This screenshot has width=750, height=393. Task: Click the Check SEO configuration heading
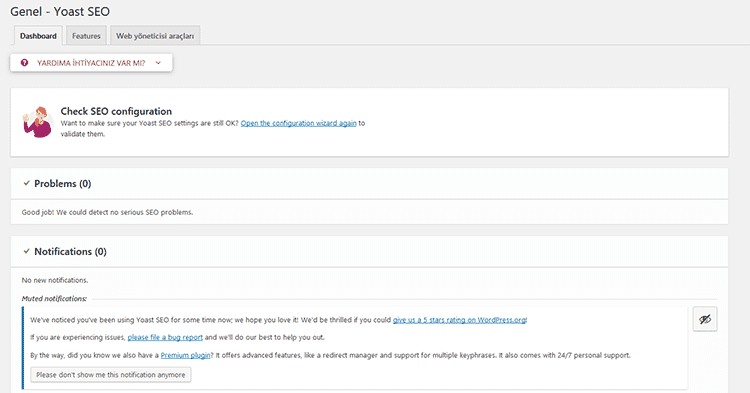pyautogui.click(x=116, y=111)
